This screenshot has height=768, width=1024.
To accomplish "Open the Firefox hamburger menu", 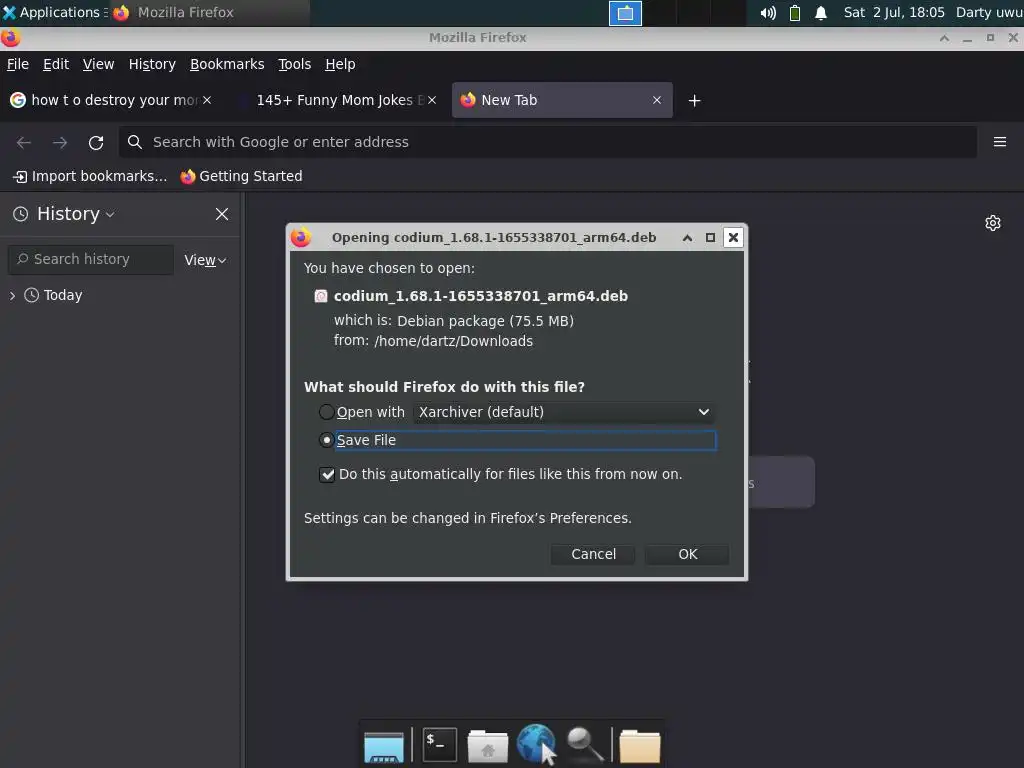I will point(1000,142).
